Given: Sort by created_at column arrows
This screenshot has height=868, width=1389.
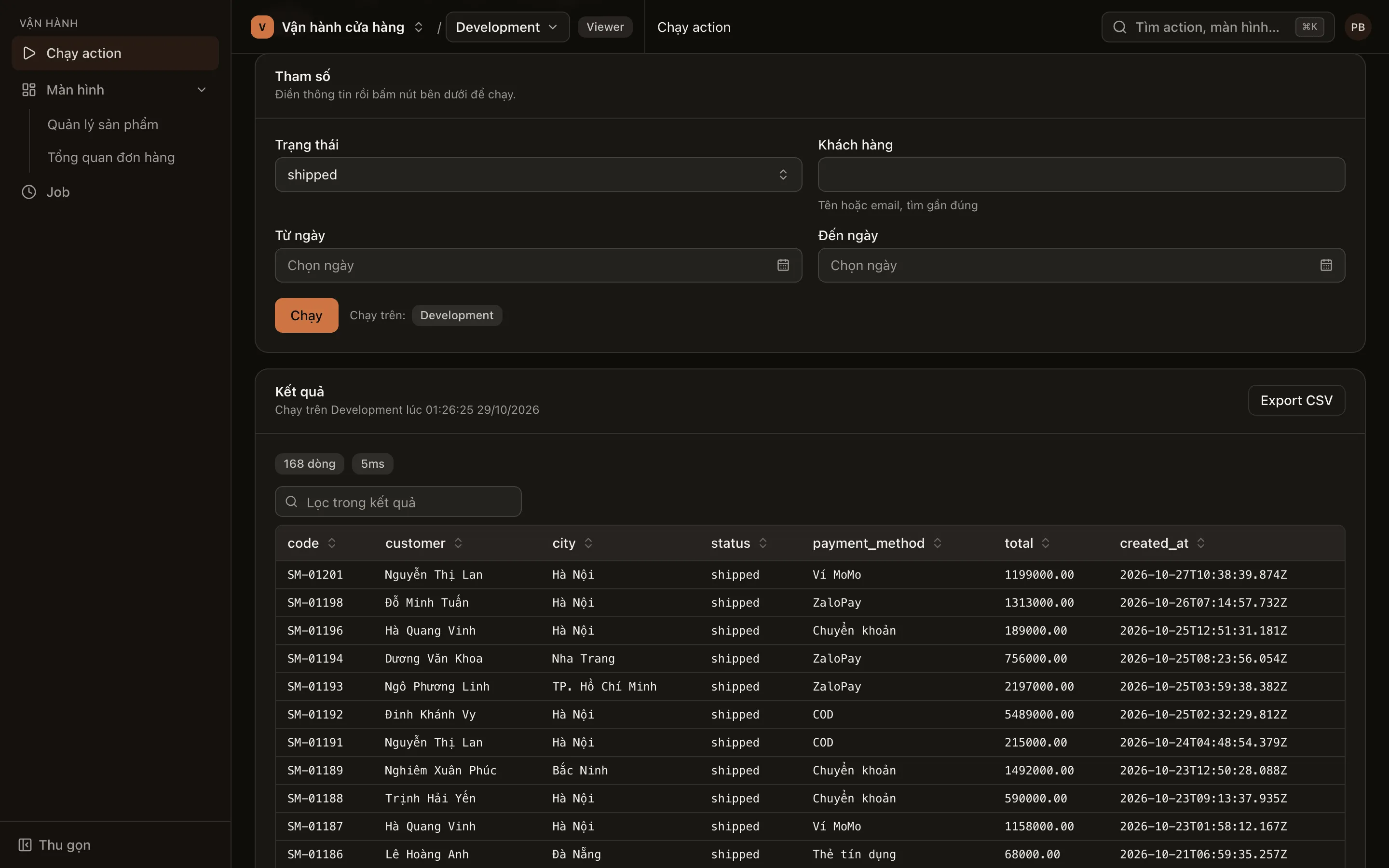Looking at the screenshot, I should tap(1201, 543).
